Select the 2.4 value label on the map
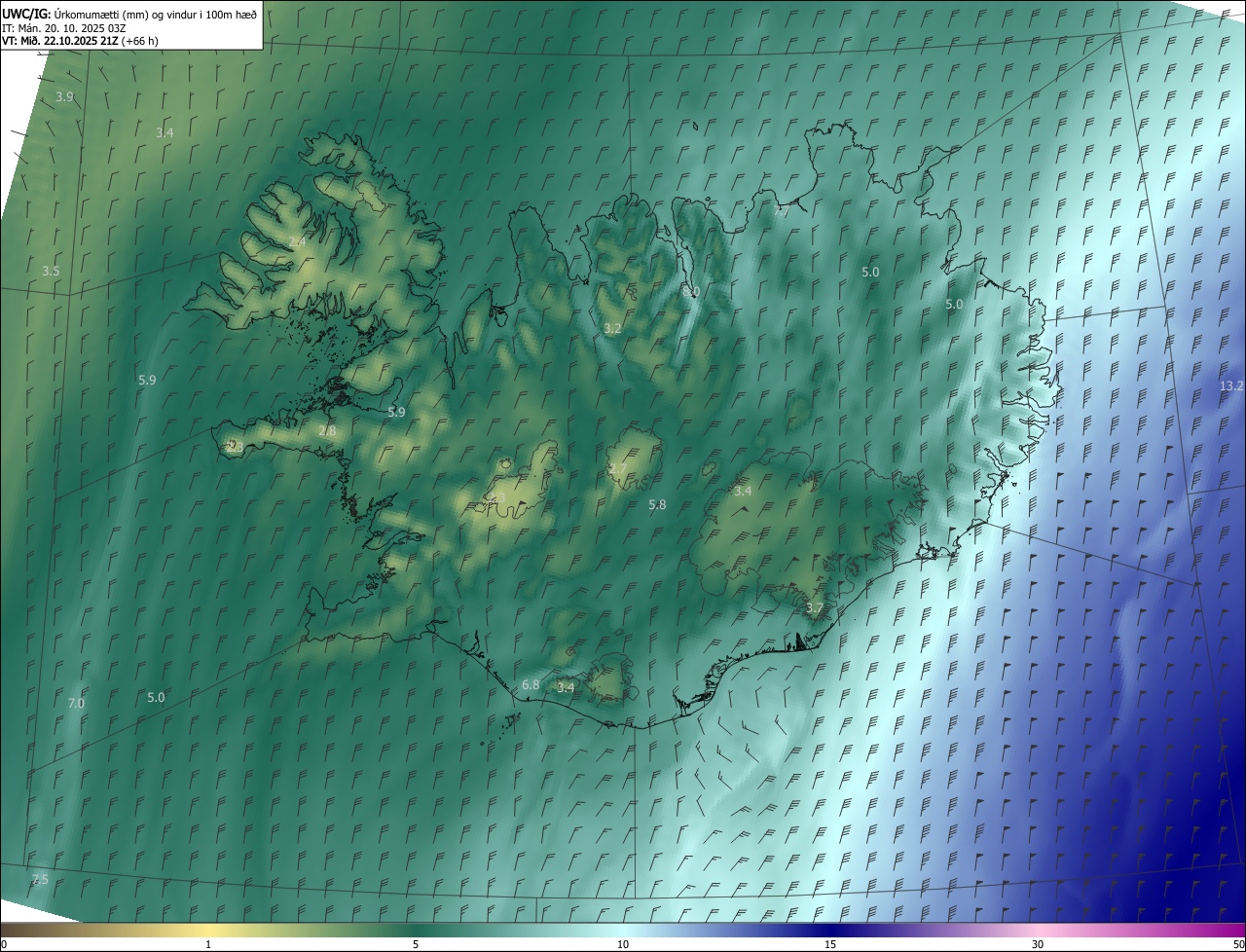1246x952 pixels. point(298,241)
